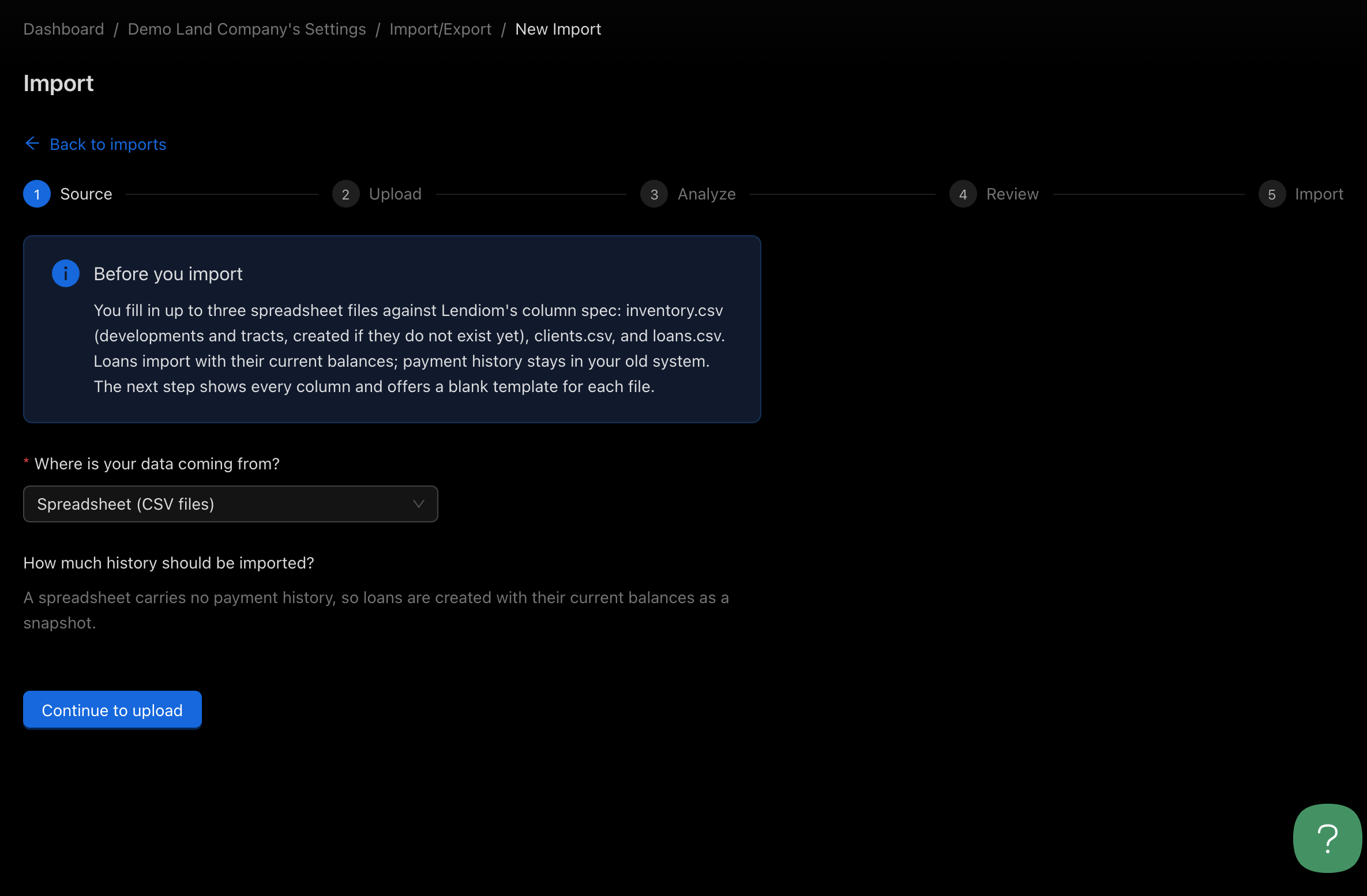Image resolution: width=1367 pixels, height=896 pixels.
Task: Click the Back to imports link
Action: 108,144
